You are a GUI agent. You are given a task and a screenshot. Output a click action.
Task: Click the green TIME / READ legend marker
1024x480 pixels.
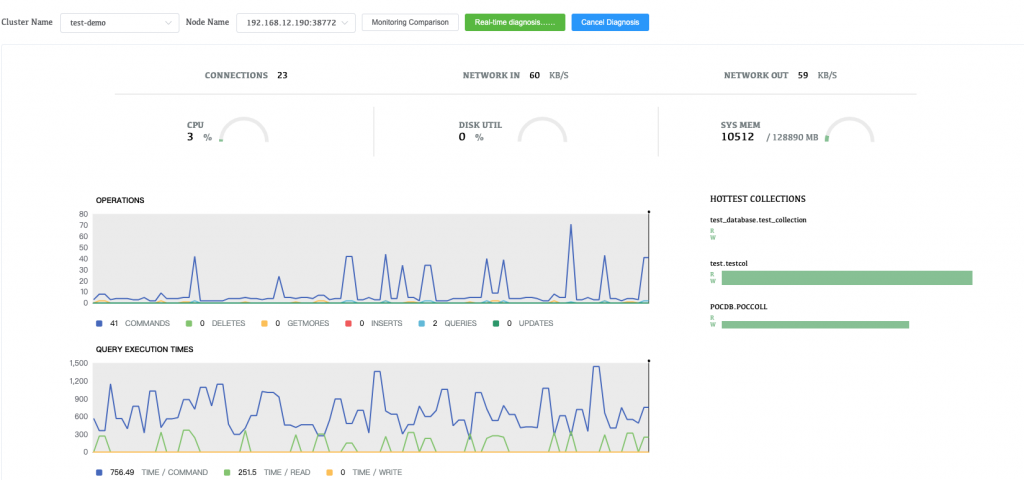pyautogui.click(x=227, y=472)
